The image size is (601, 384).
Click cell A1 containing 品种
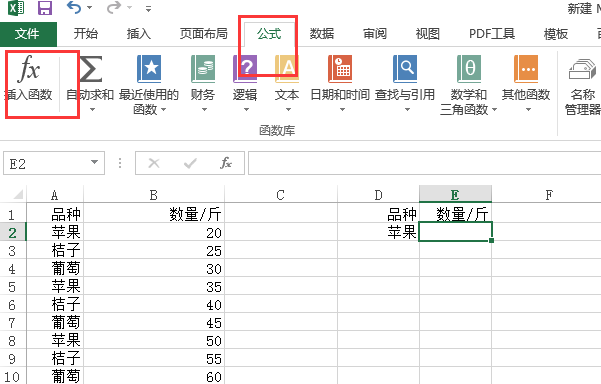(55, 214)
